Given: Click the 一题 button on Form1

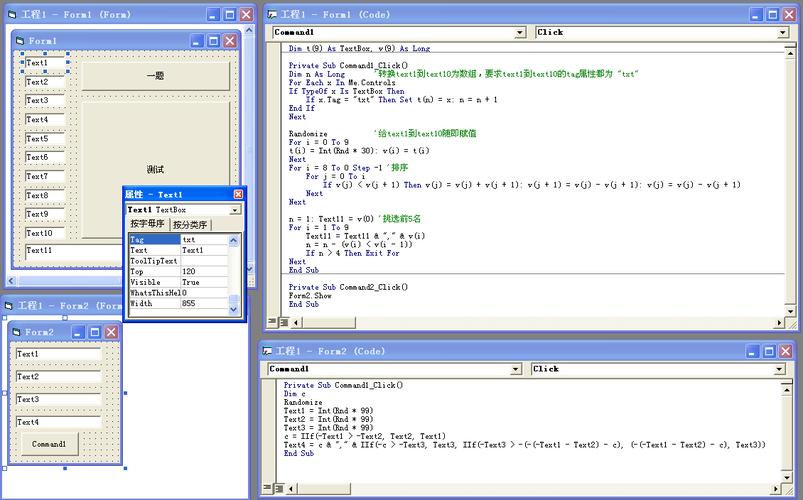Looking at the screenshot, I should (x=156, y=76).
